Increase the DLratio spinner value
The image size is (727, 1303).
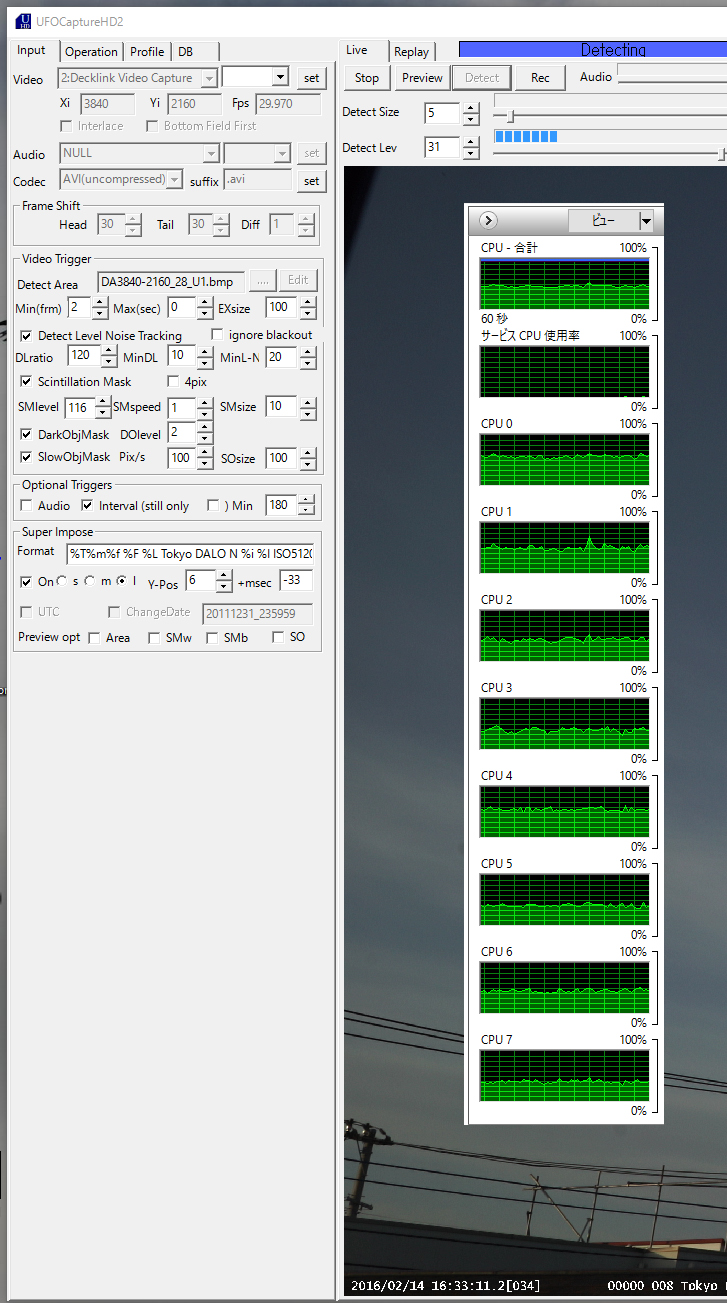pos(109,352)
